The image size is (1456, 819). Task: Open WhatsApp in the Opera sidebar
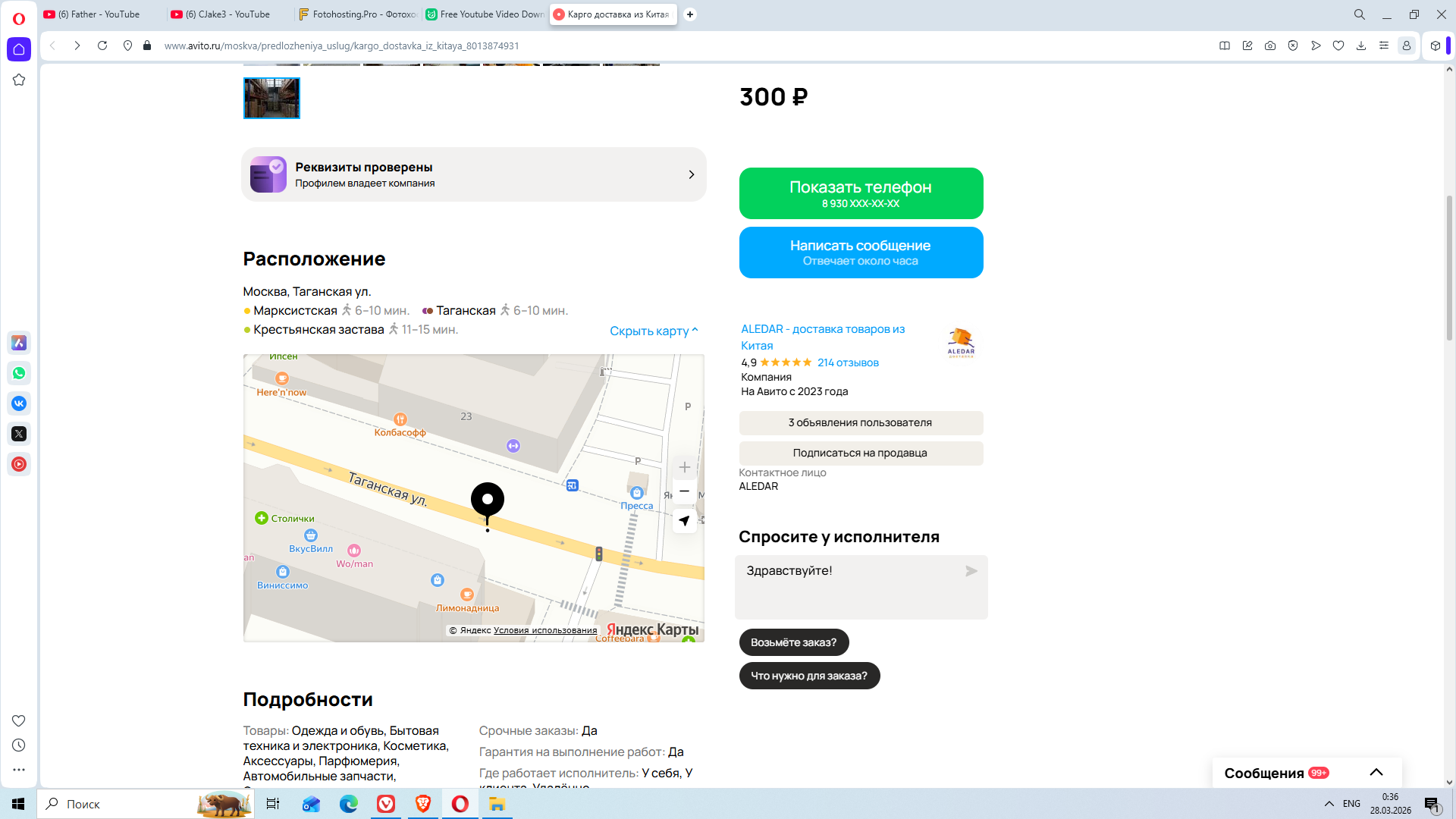[19, 373]
